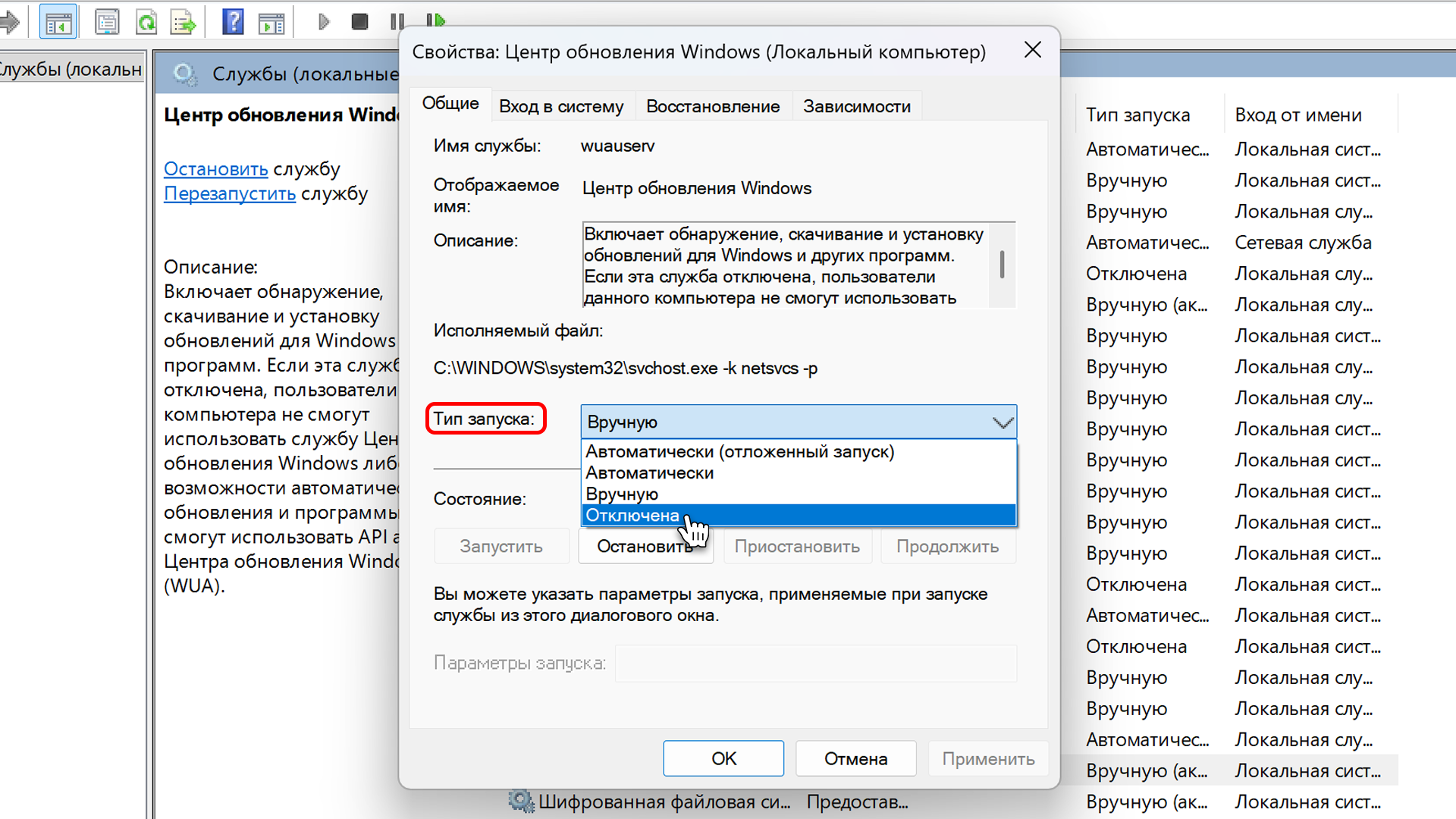1456x819 pixels.
Task: Collapse the 'Тип запуска' combo box arrow
Action: [x=1003, y=422]
